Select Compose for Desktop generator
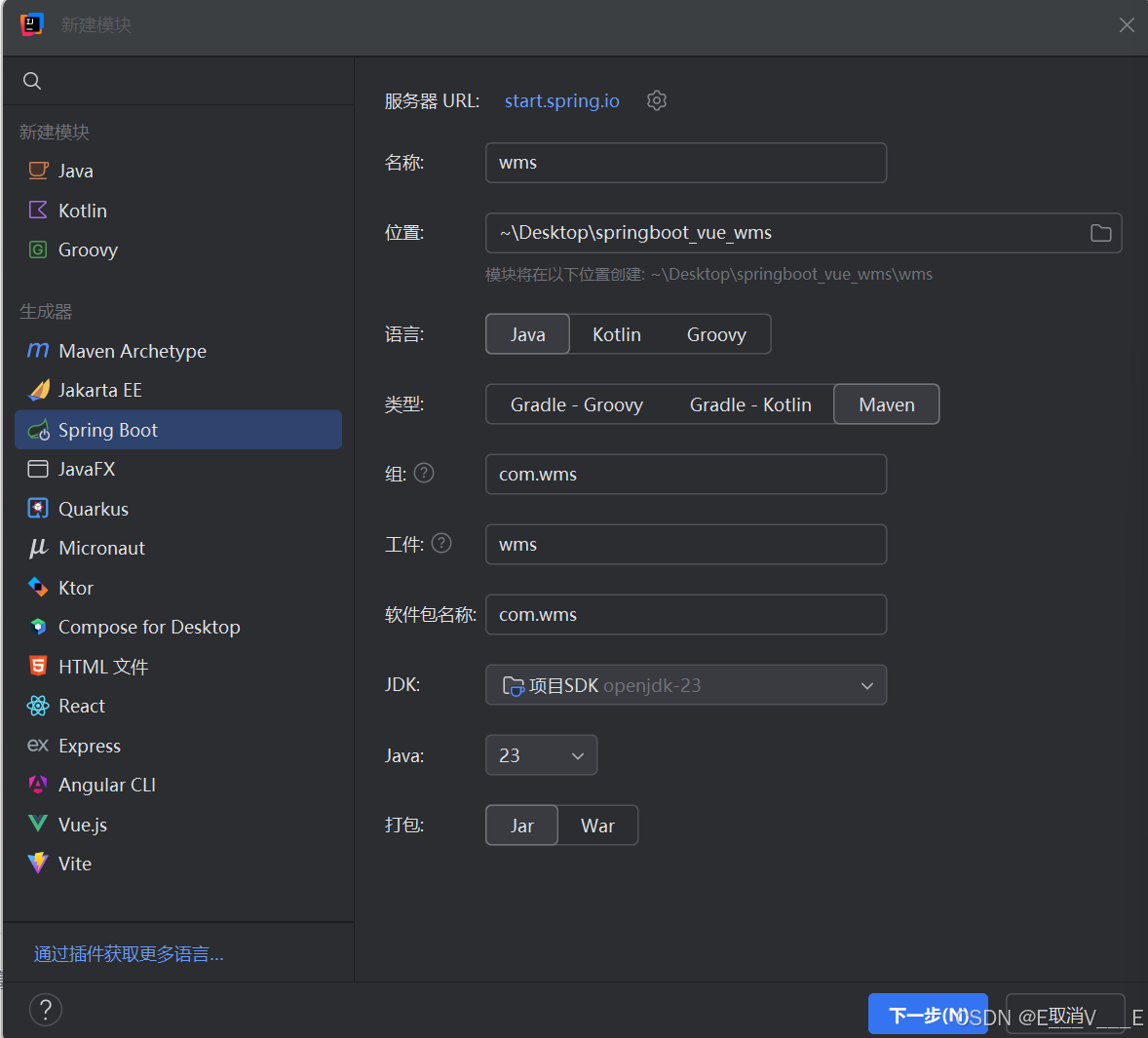1148x1038 pixels. [x=178, y=627]
